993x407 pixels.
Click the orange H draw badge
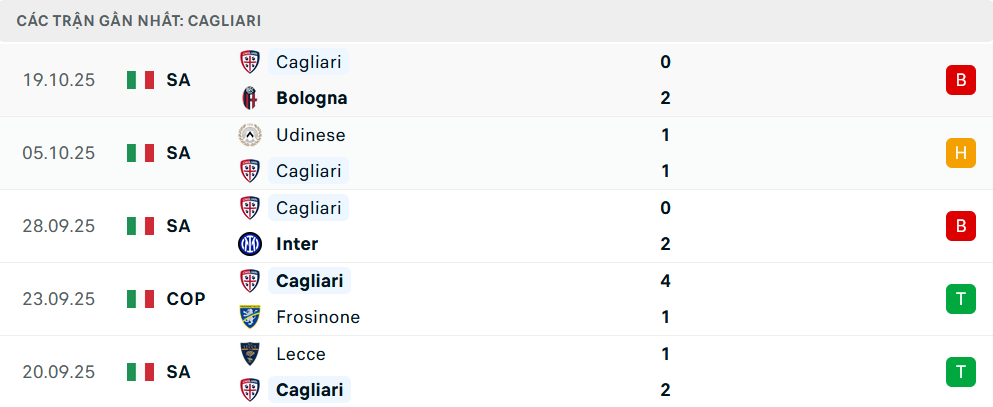(x=960, y=153)
